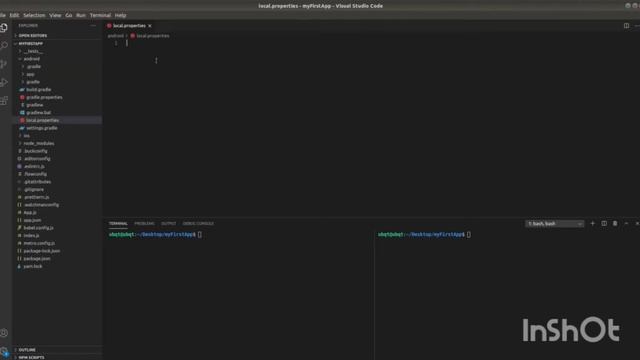This screenshot has width=640, height=360.
Task: Maximize the panel with chevron icon
Action: [626, 224]
